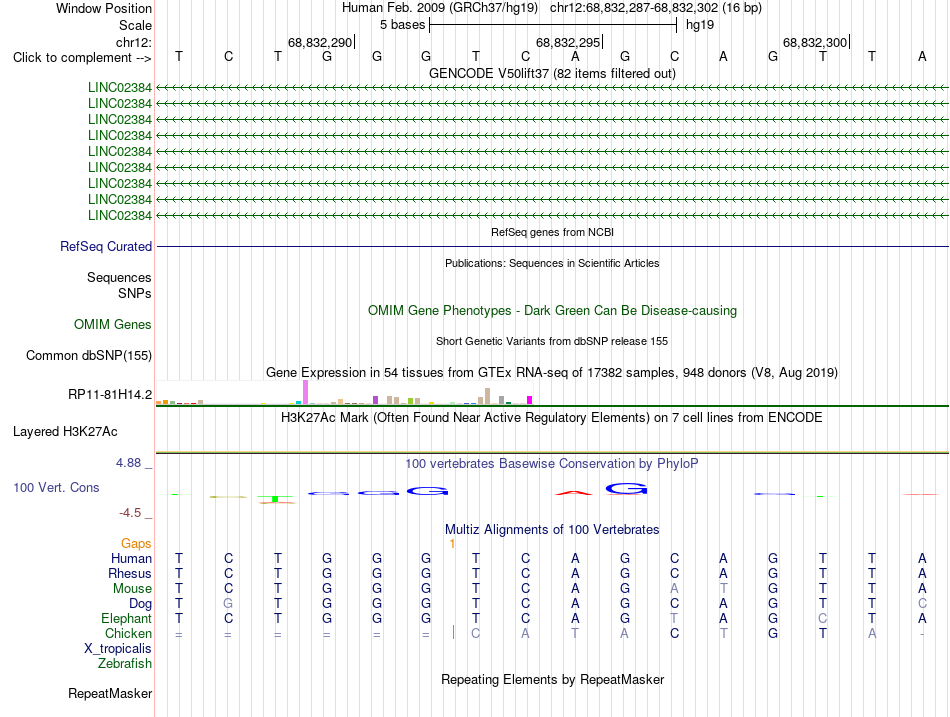Click the Sequences track label

119,278
